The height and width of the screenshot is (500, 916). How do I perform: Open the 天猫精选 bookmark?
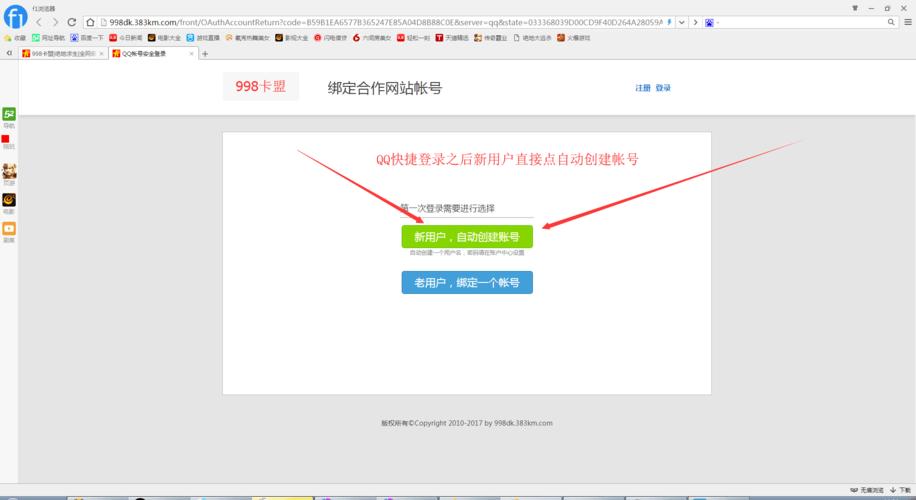[x=452, y=37]
